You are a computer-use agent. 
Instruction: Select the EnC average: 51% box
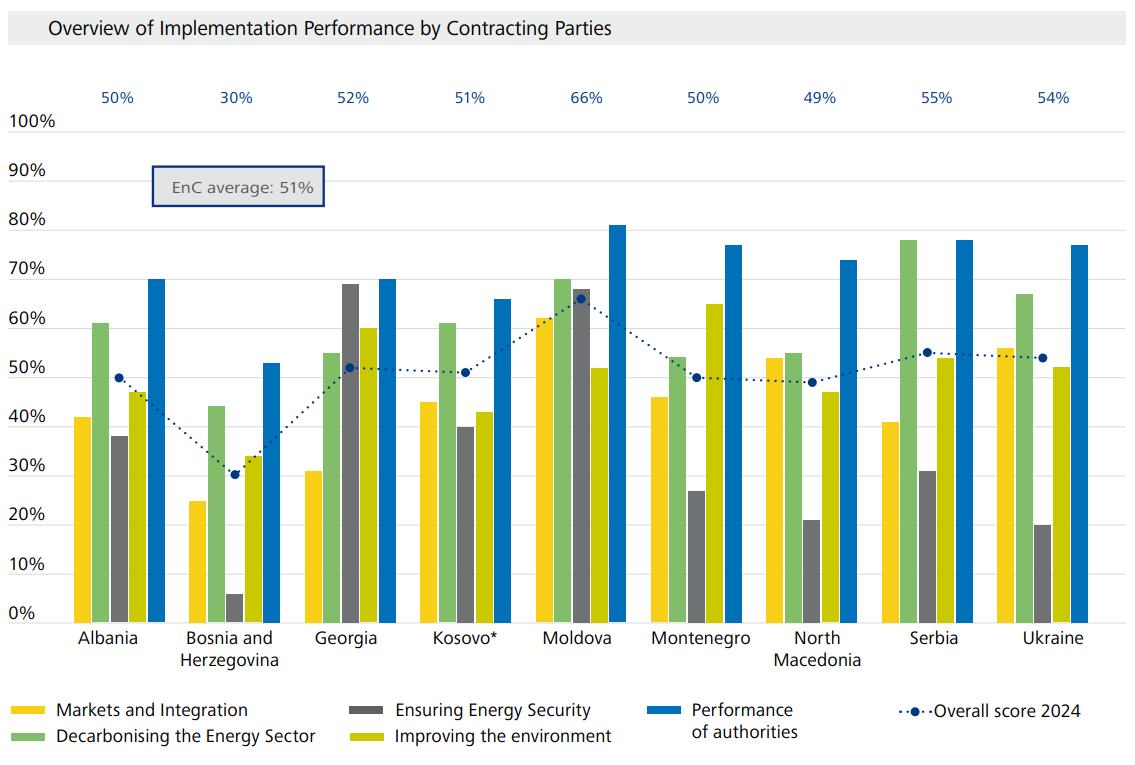click(239, 187)
